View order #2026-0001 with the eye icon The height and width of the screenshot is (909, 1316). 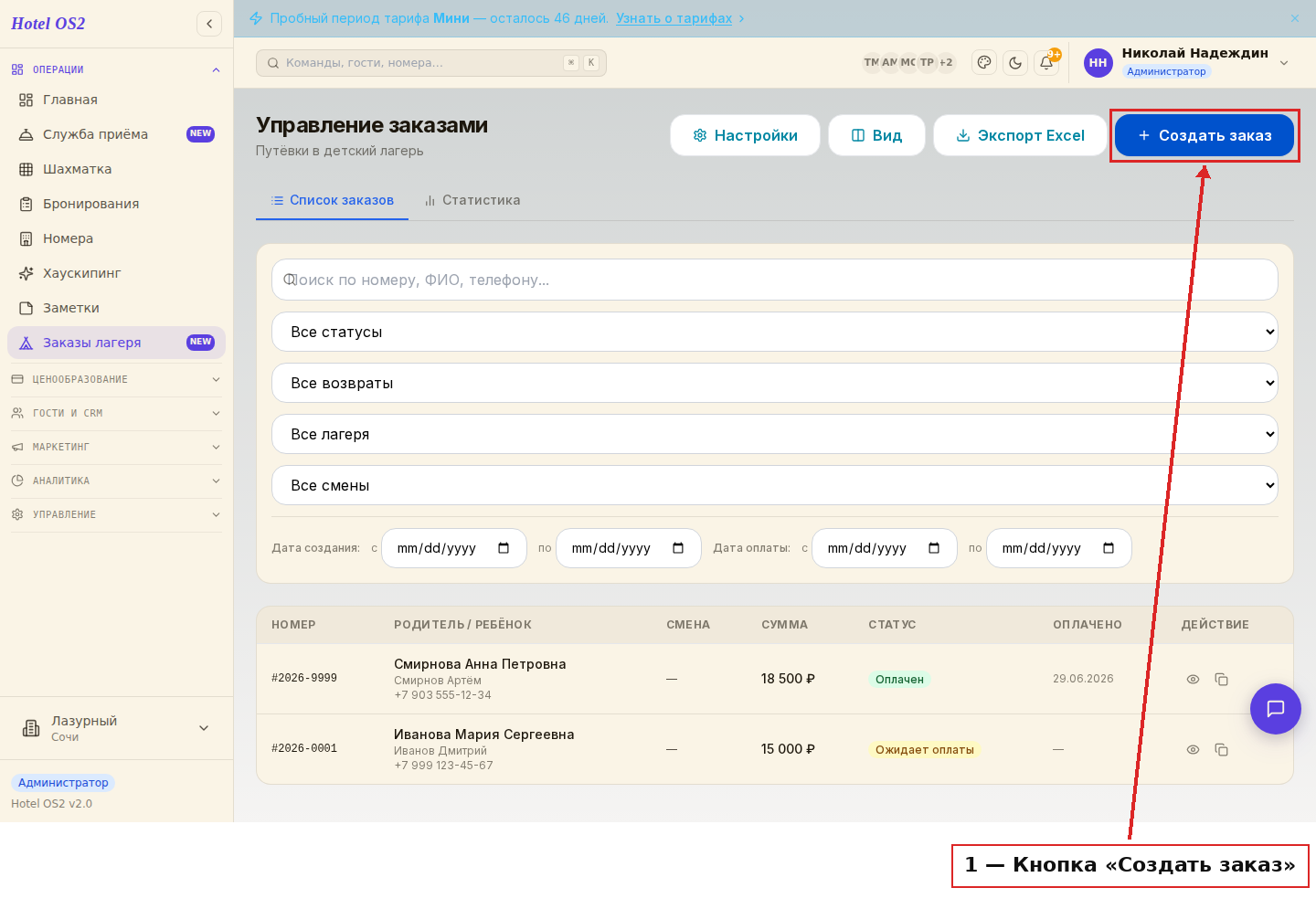(x=1193, y=749)
